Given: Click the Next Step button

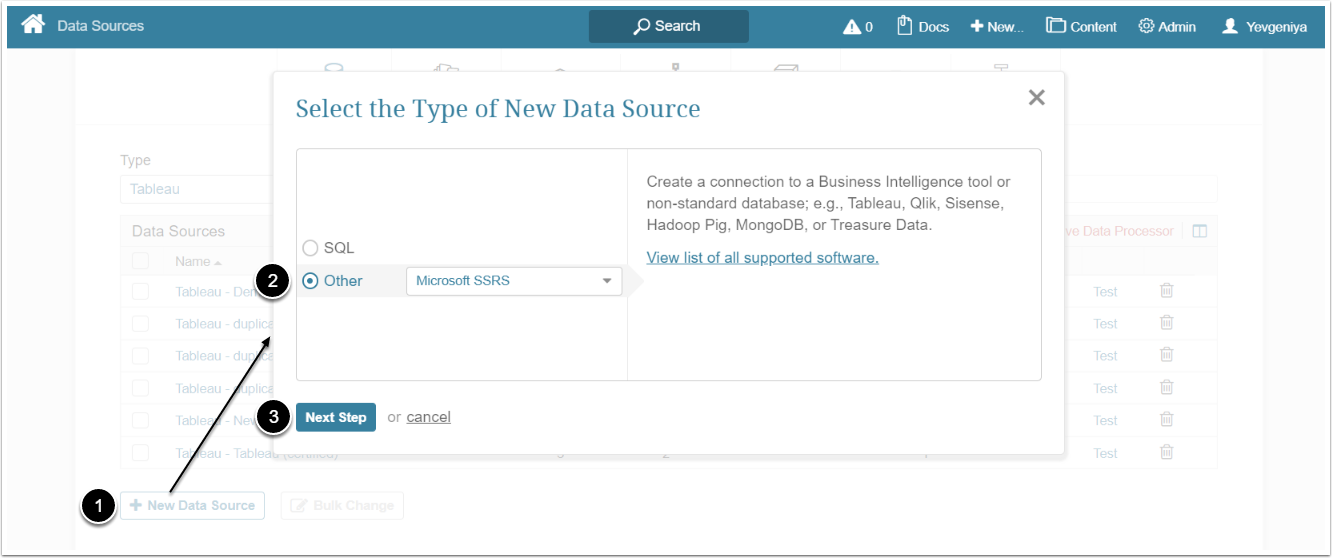Looking at the screenshot, I should tap(335, 417).
